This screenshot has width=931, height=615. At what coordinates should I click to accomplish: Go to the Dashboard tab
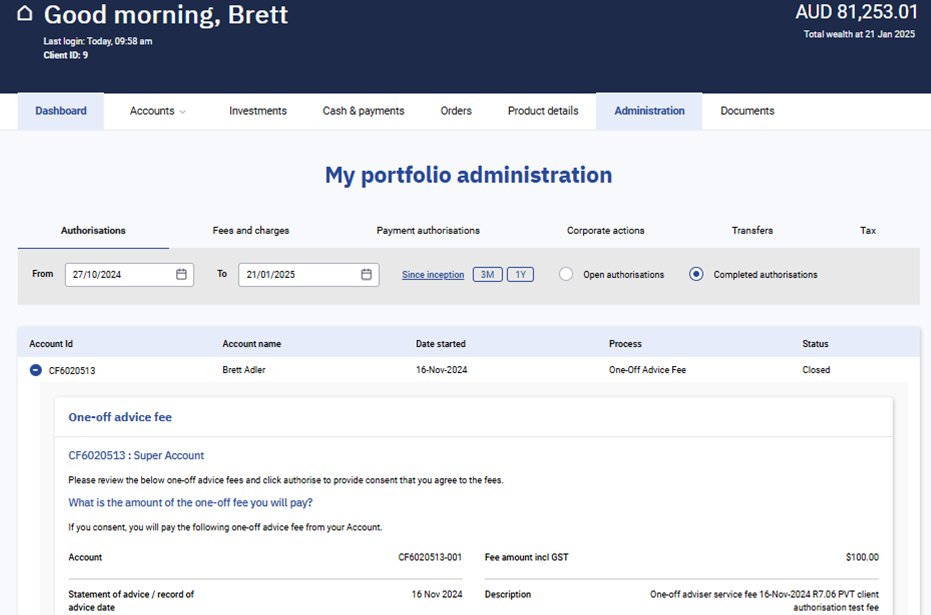coord(61,111)
